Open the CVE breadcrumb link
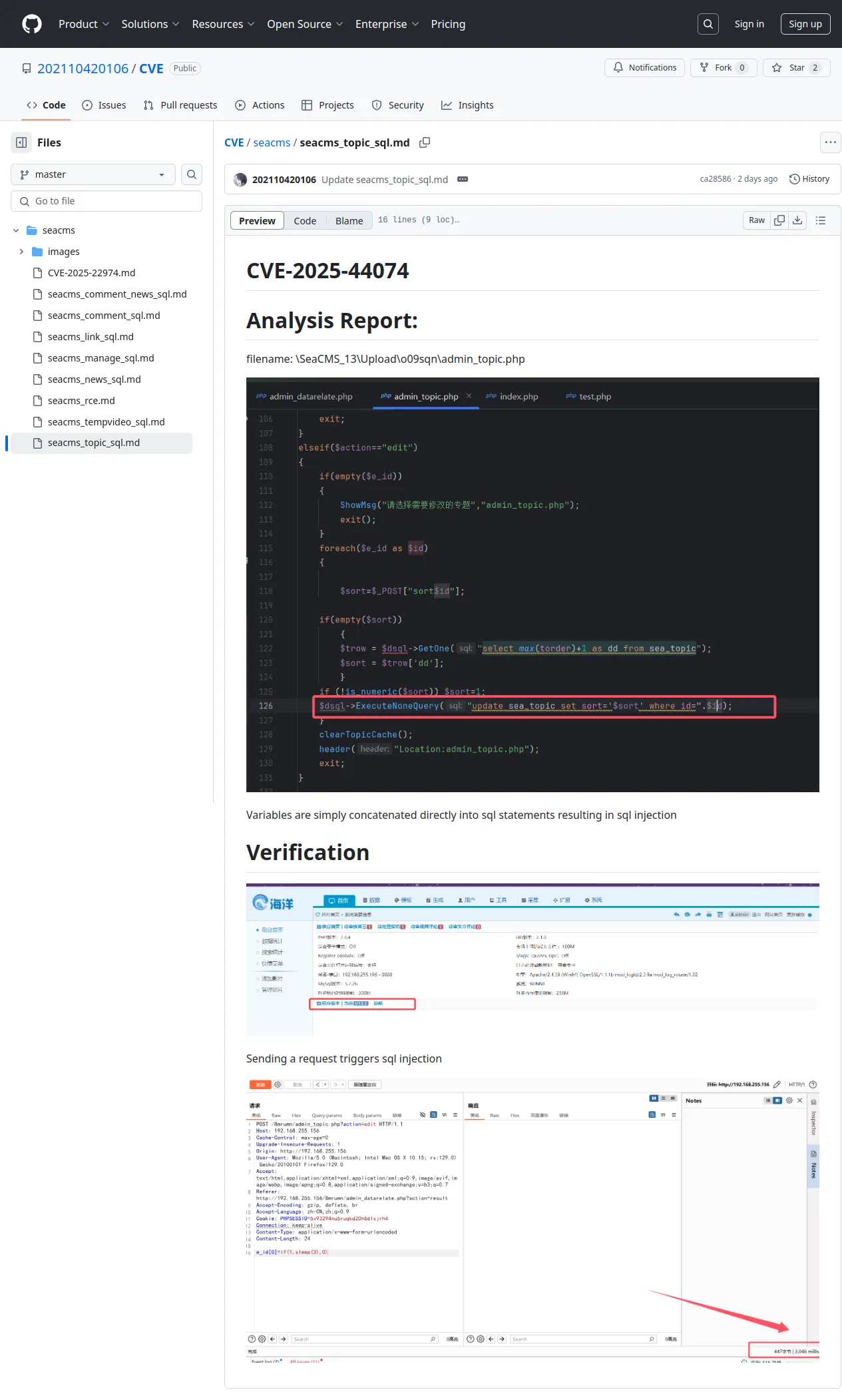 234,142
